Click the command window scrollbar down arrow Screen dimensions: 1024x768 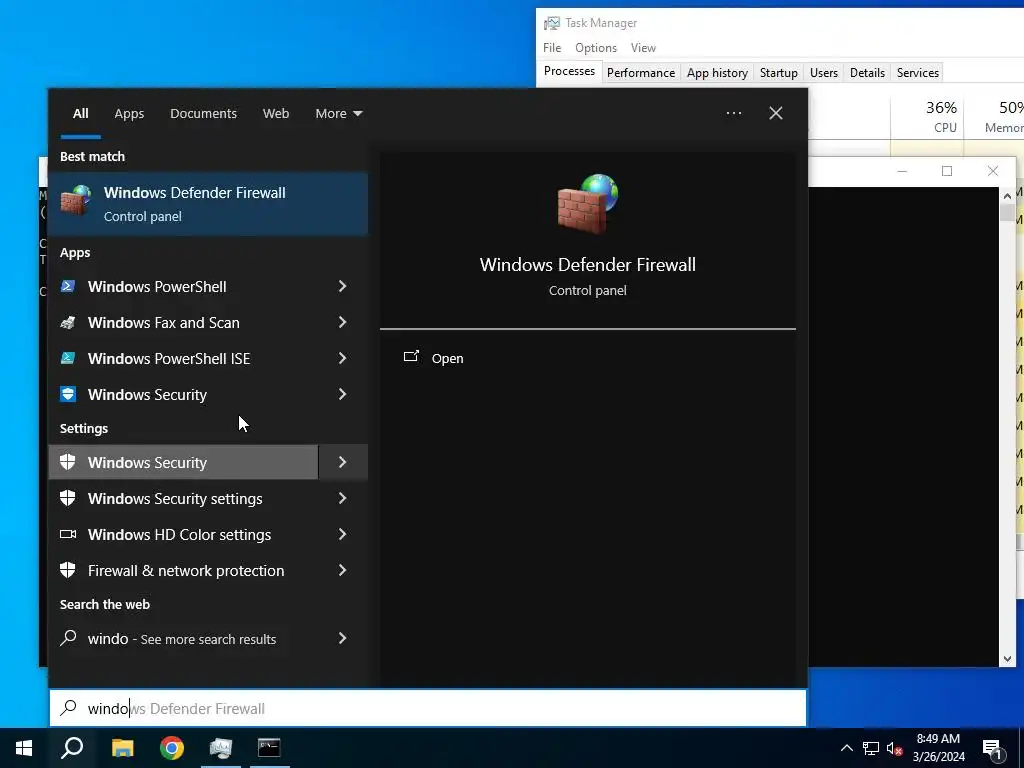[x=1007, y=659]
